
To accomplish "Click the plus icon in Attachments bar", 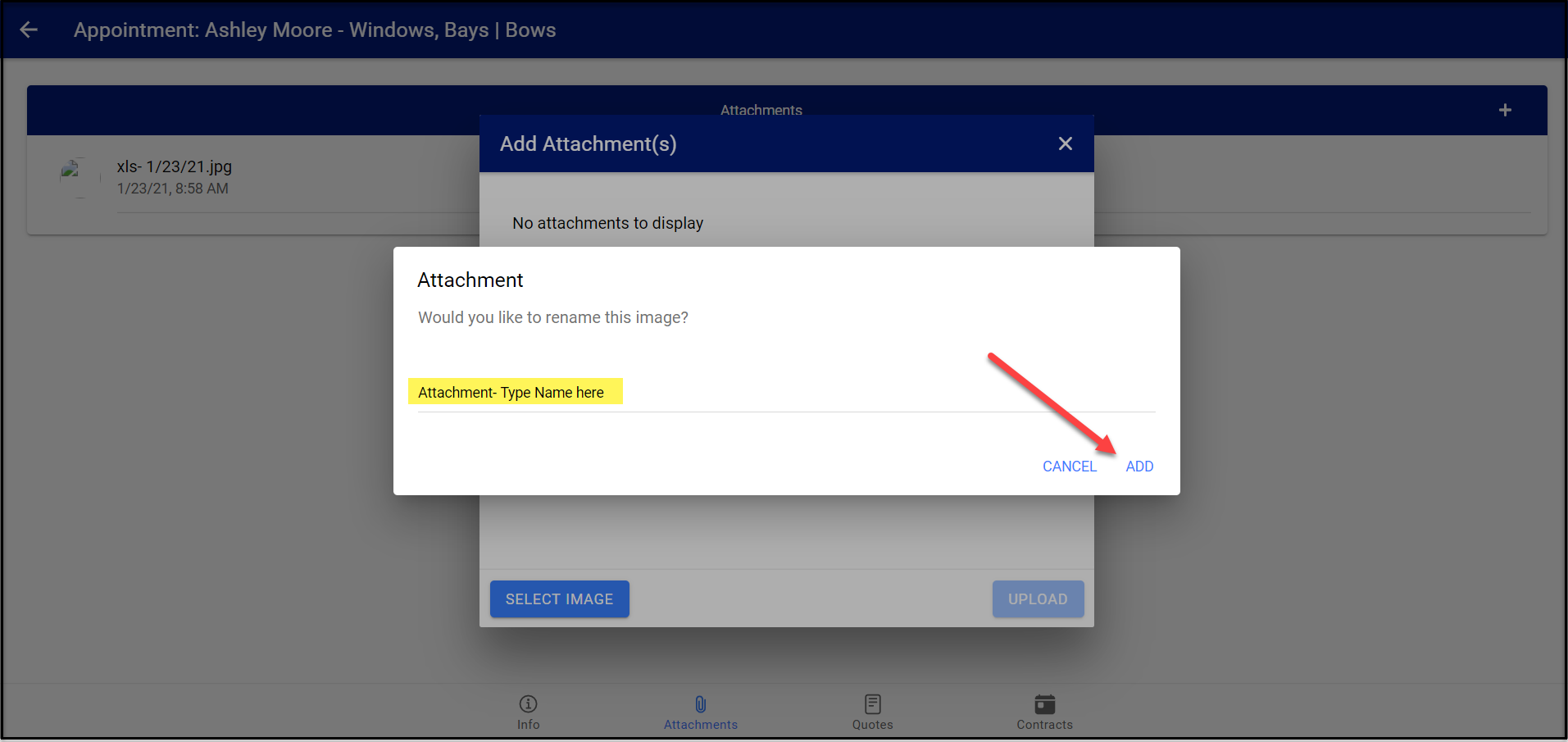I will coord(1505,110).
